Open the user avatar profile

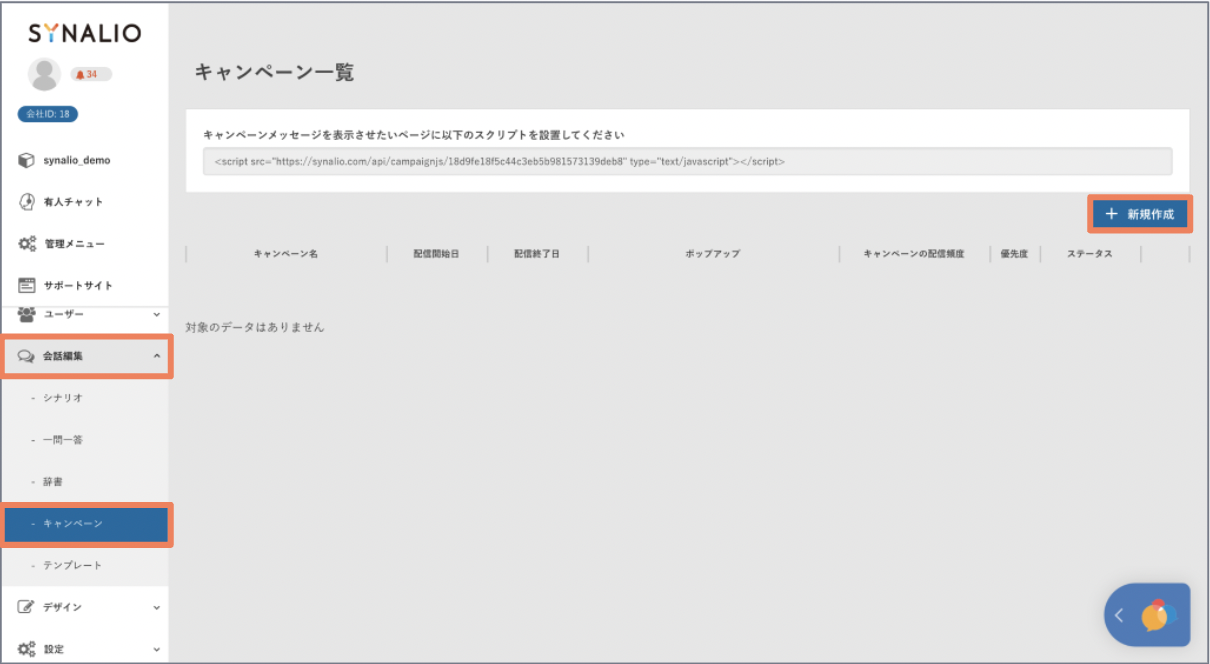click(44, 74)
